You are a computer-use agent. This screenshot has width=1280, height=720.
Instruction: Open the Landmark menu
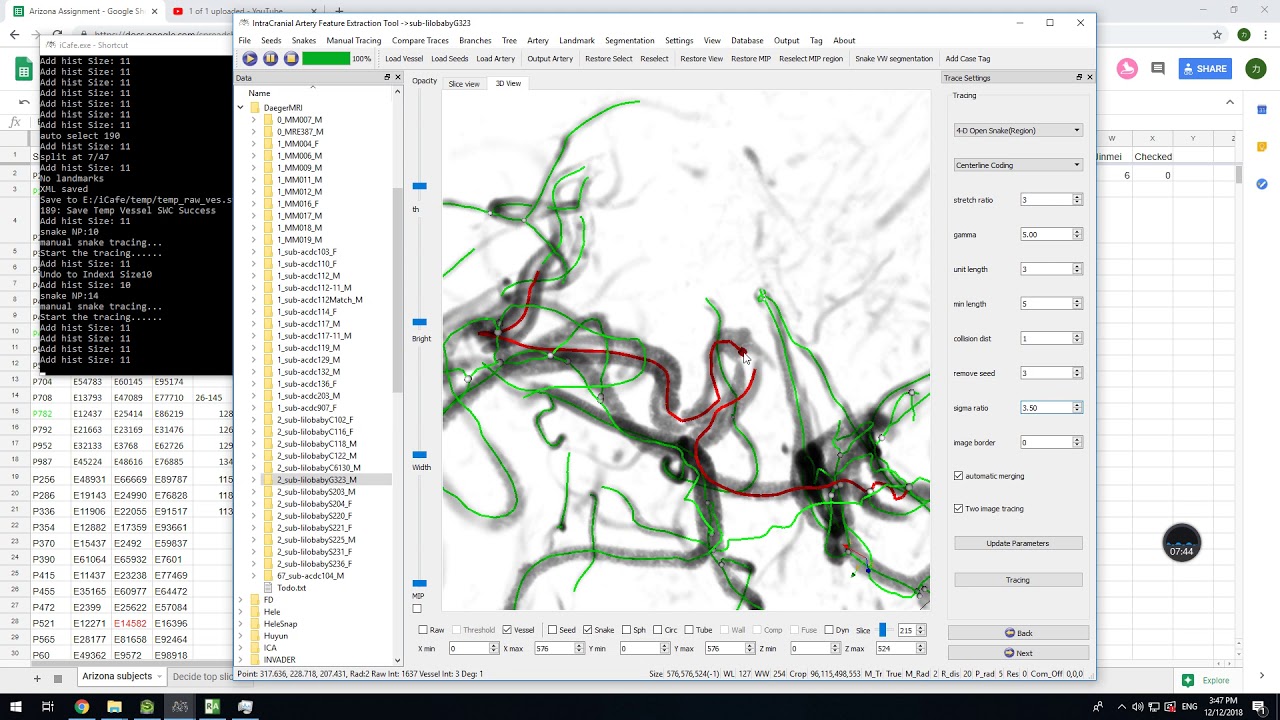coord(577,41)
